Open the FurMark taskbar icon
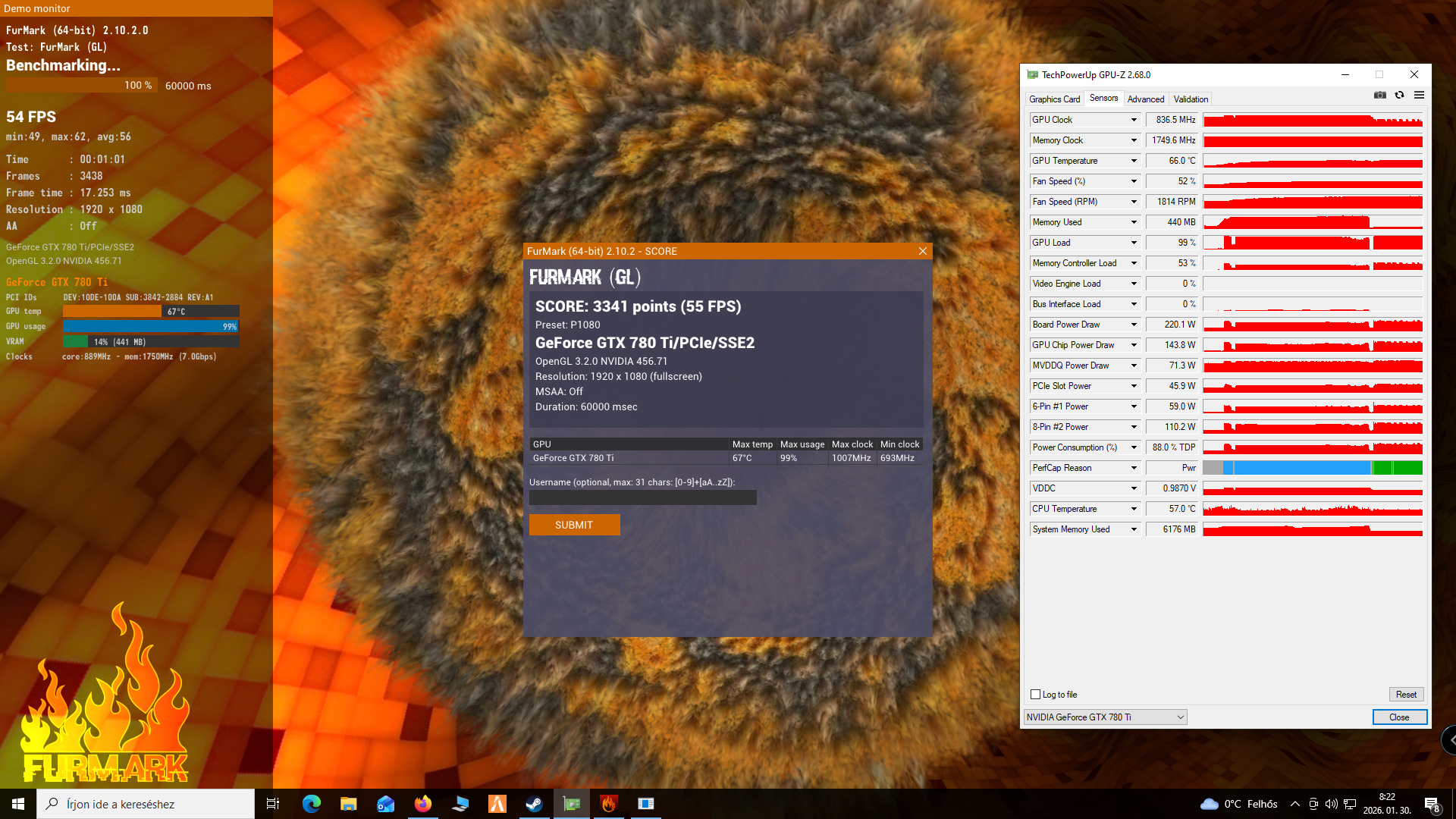1456x819 pixels. (609, 804)
